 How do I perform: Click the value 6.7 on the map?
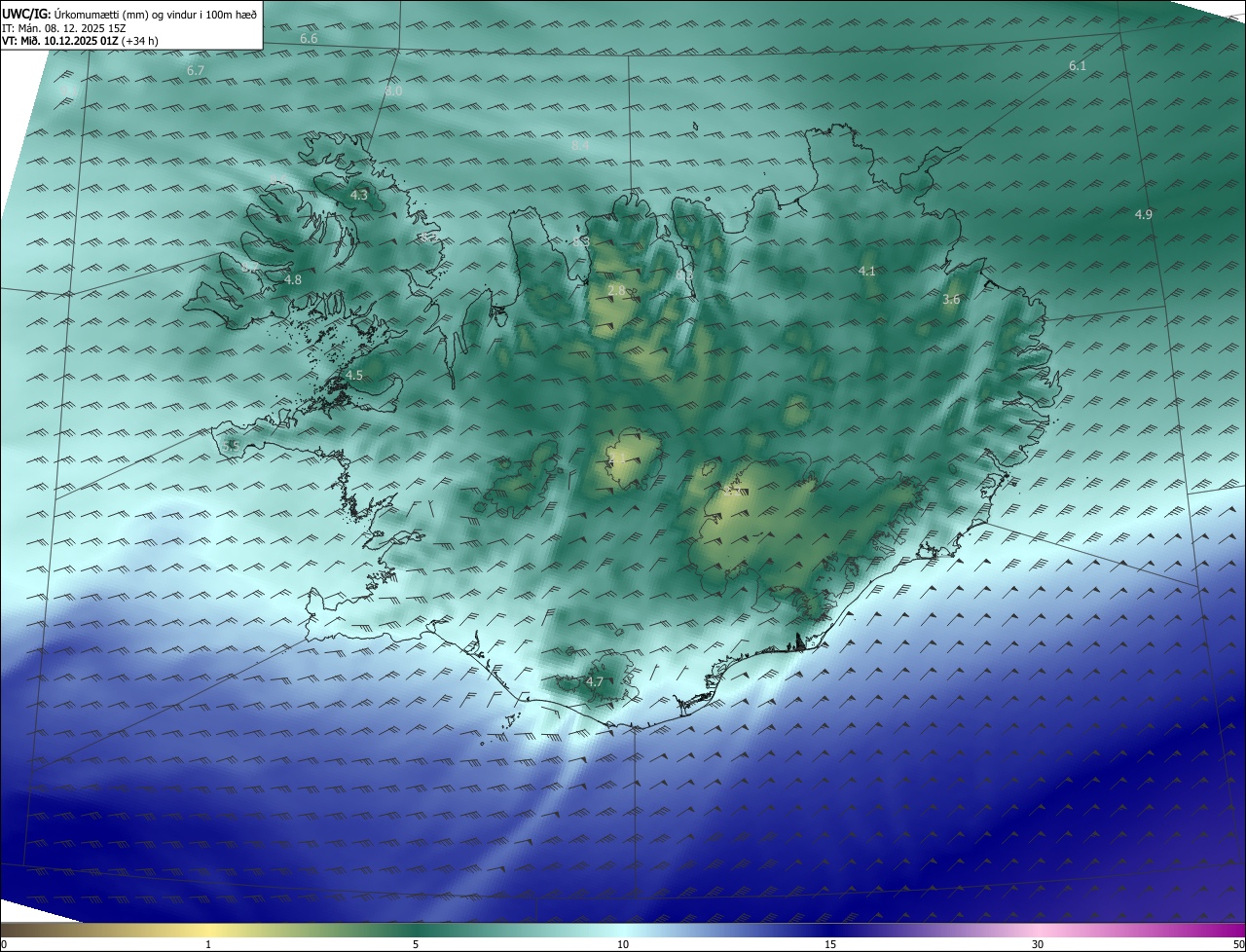(x=196, y=71)
